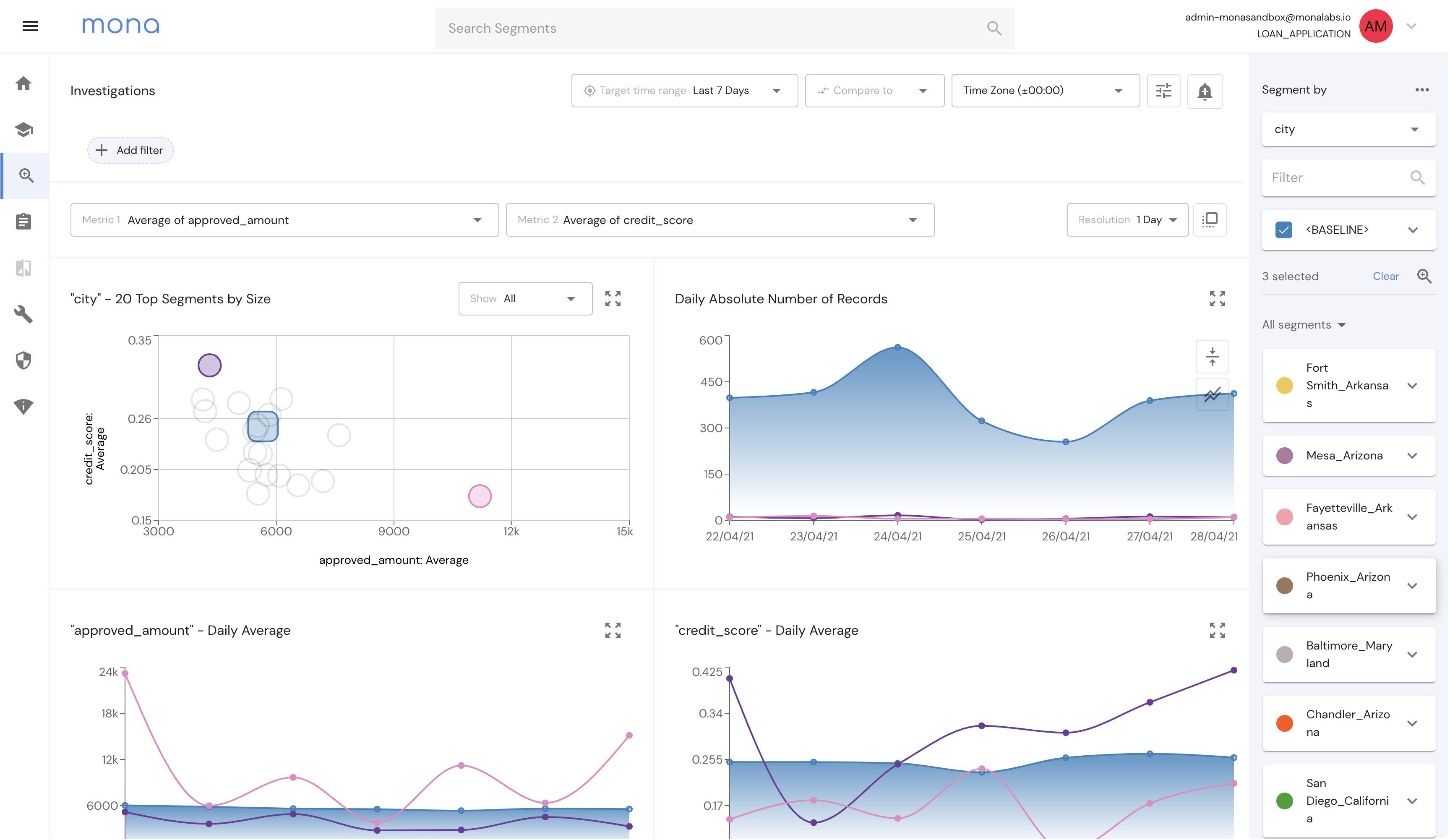Viewport: 1450px width, 840px height.
Task: Expand credit_score daily average chart fullscreen
Action: click(x=1218, y=631)
